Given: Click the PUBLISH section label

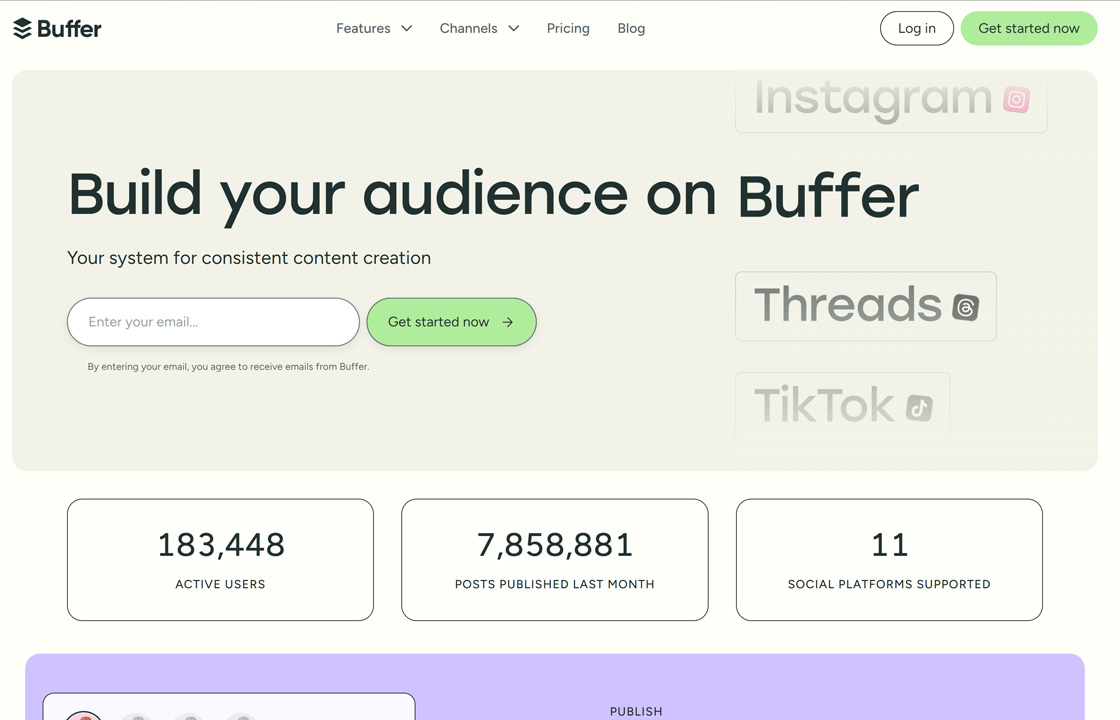Looking at the screenshot, I should (x=636, y=711).
